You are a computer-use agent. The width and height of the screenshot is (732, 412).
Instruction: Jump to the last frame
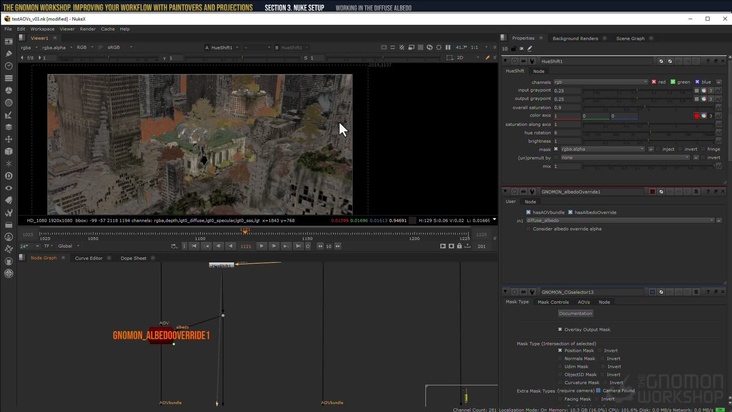(298, 246)
